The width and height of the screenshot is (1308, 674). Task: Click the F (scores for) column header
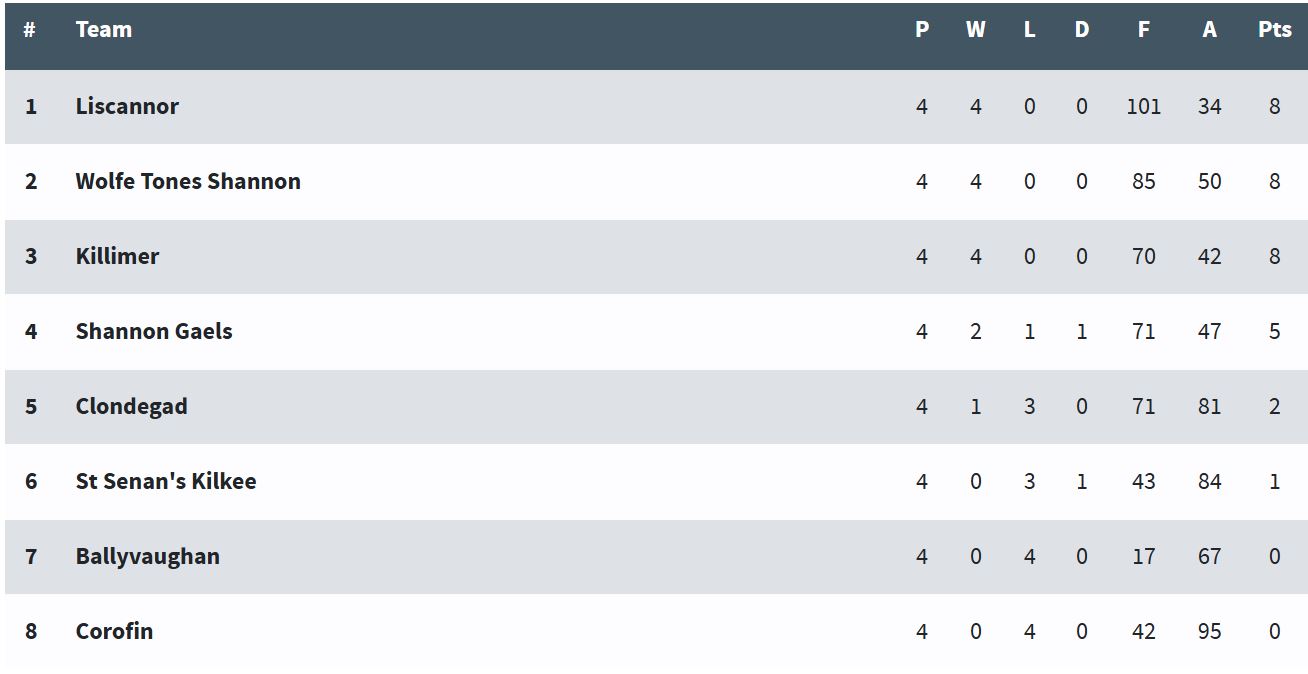[x=1143, y=29]
